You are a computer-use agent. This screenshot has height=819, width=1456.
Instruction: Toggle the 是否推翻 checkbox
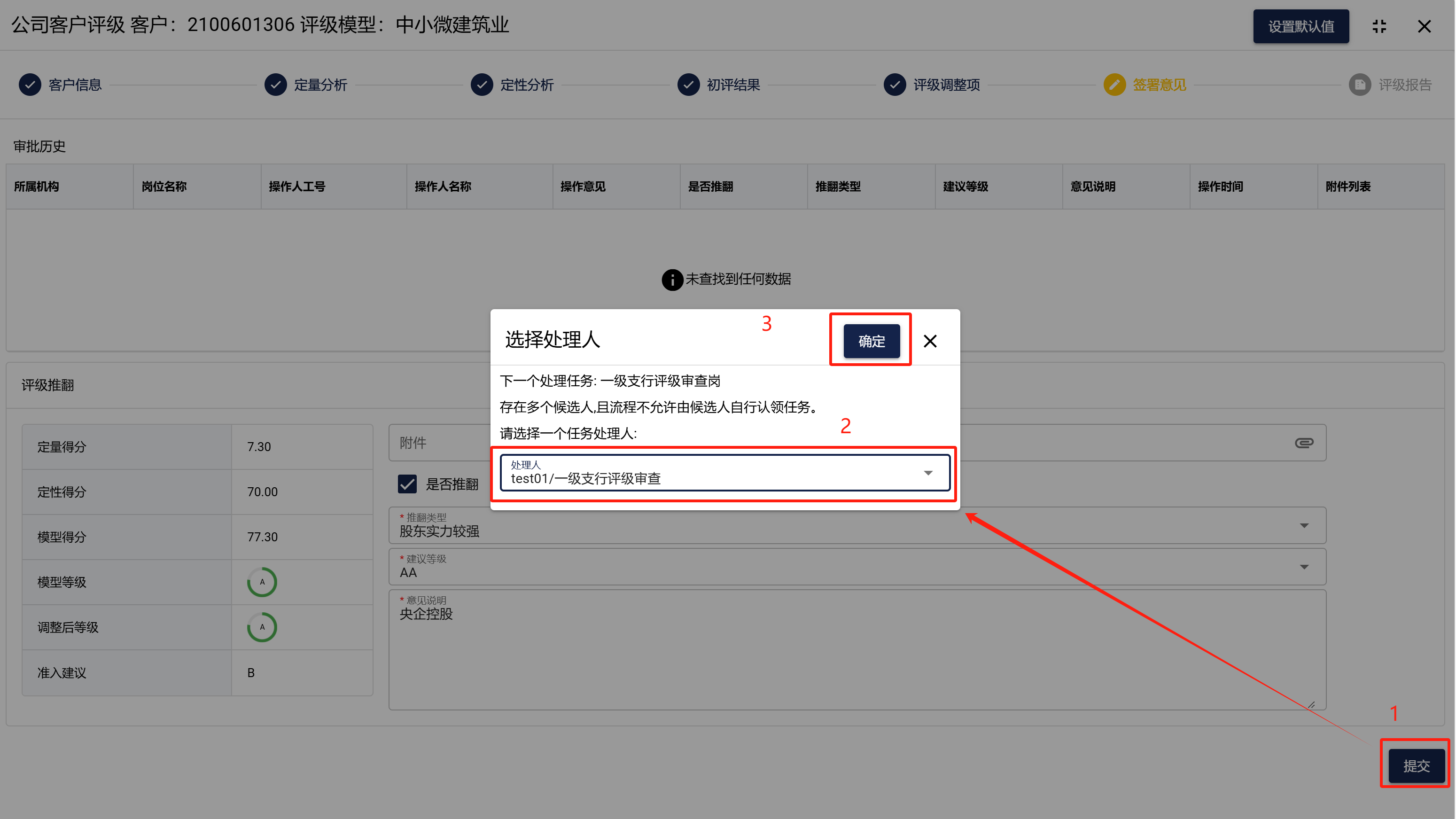(407, 484)
